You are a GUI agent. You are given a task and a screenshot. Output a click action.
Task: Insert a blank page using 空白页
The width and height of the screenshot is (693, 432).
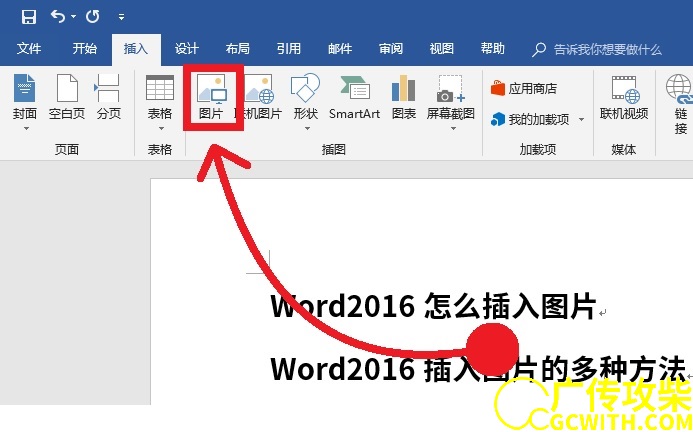[67, 97]
